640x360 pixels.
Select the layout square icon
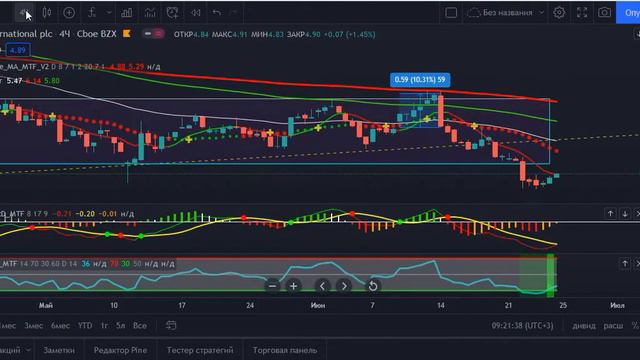coord(451,13)
